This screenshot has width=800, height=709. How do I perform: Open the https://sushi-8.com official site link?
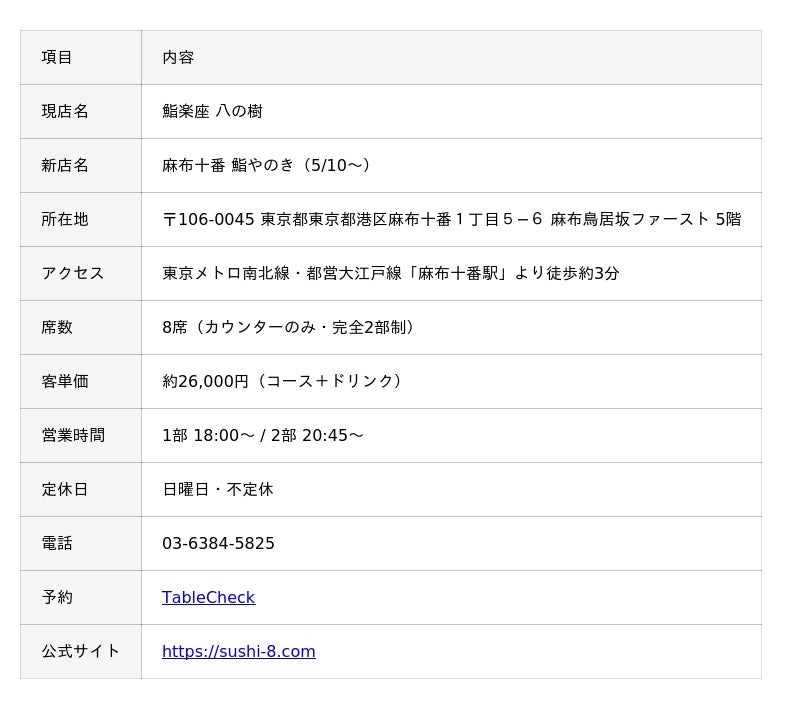238,651
